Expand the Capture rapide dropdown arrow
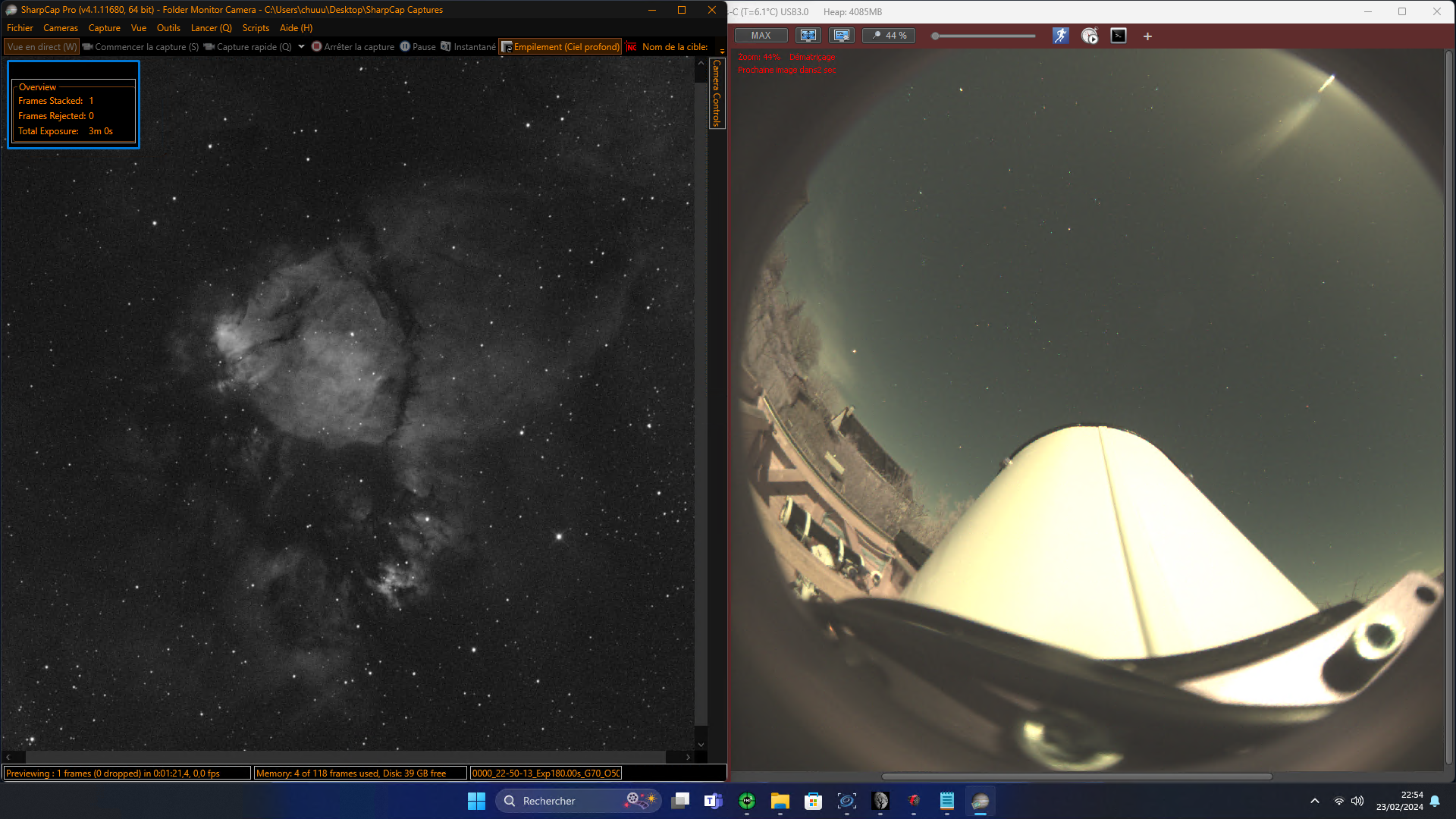 pos(301,47)
